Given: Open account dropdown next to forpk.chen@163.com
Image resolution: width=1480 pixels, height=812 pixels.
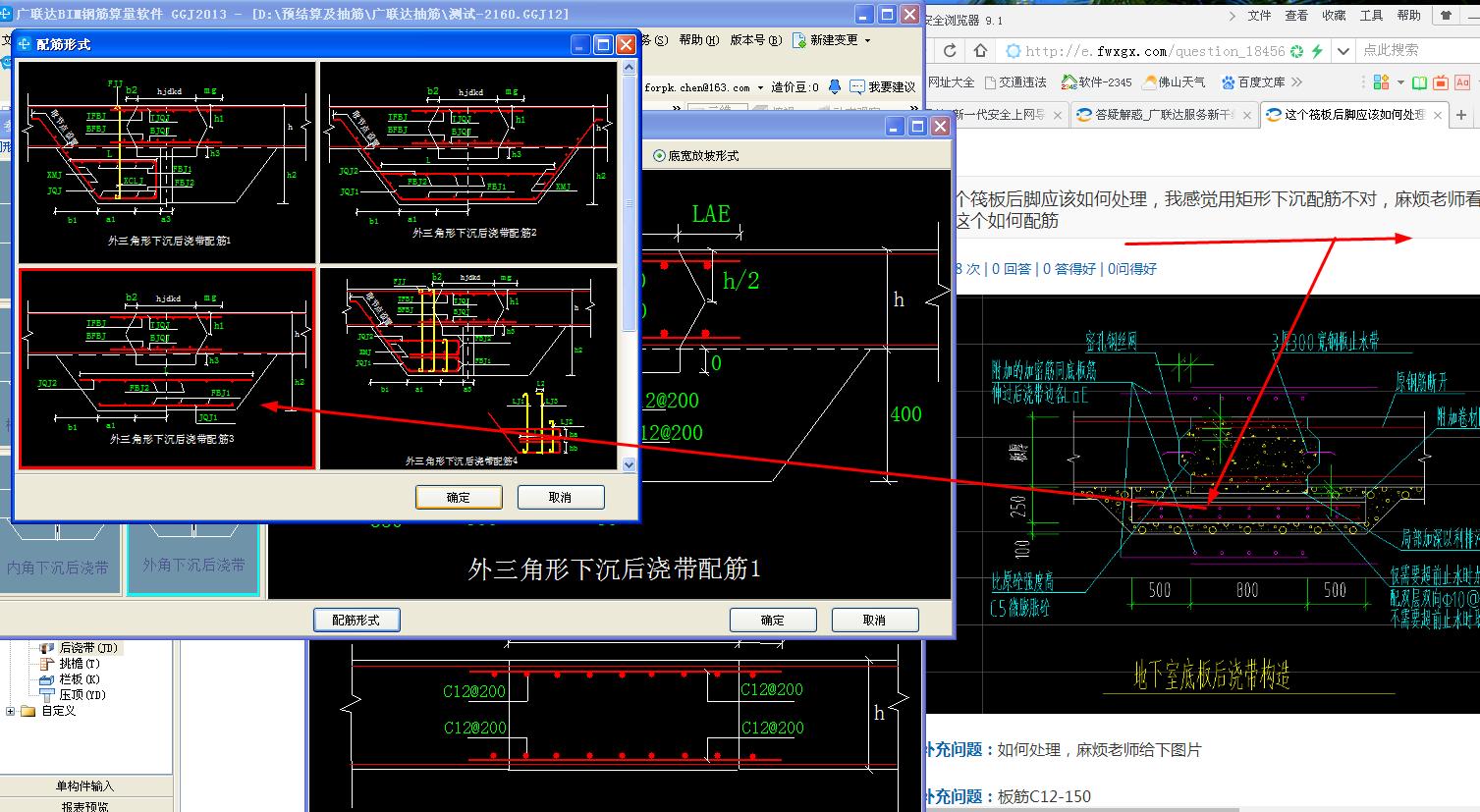Looking at the screenshot, I should click(759, 87).
